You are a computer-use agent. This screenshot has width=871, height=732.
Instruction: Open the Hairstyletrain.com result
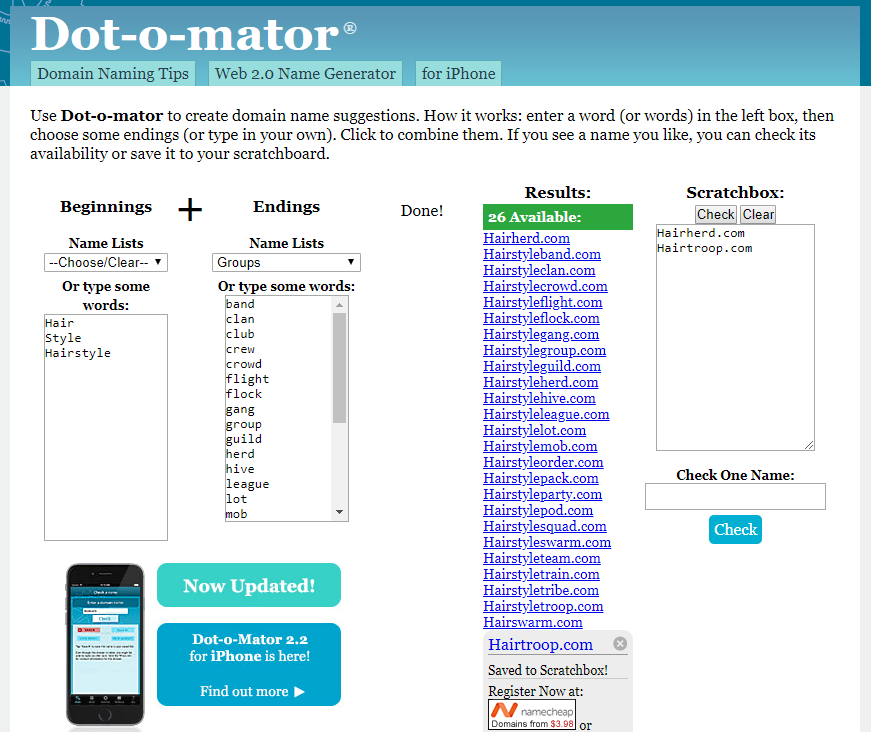(541, 574)
